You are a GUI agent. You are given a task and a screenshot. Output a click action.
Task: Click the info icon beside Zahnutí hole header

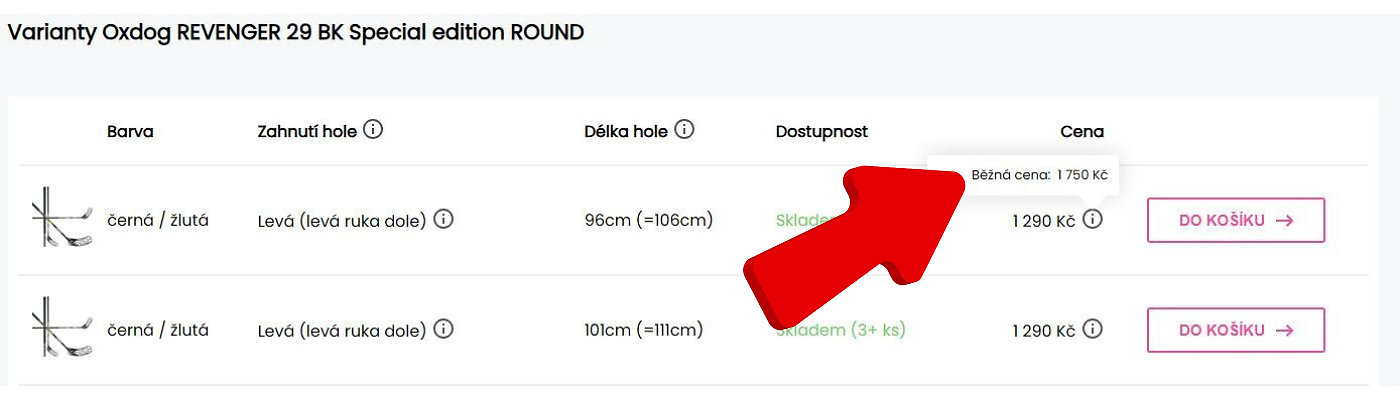373,130
